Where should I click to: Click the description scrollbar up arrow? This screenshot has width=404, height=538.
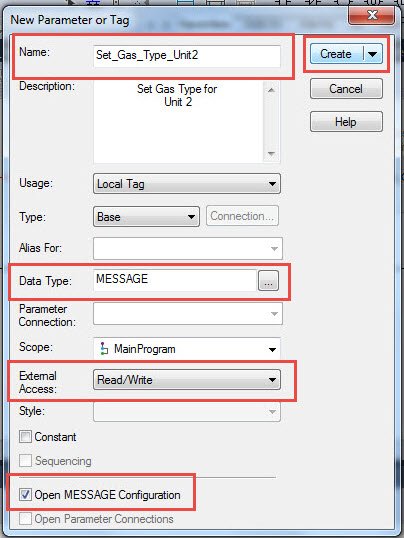[x=271, y=90]
